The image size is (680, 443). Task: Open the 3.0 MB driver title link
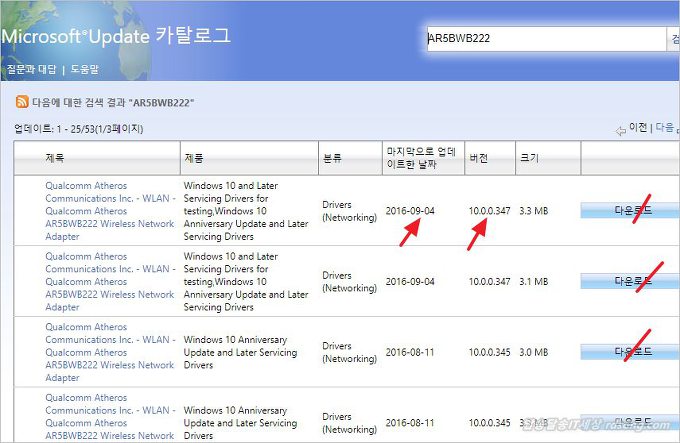point(110,352)
